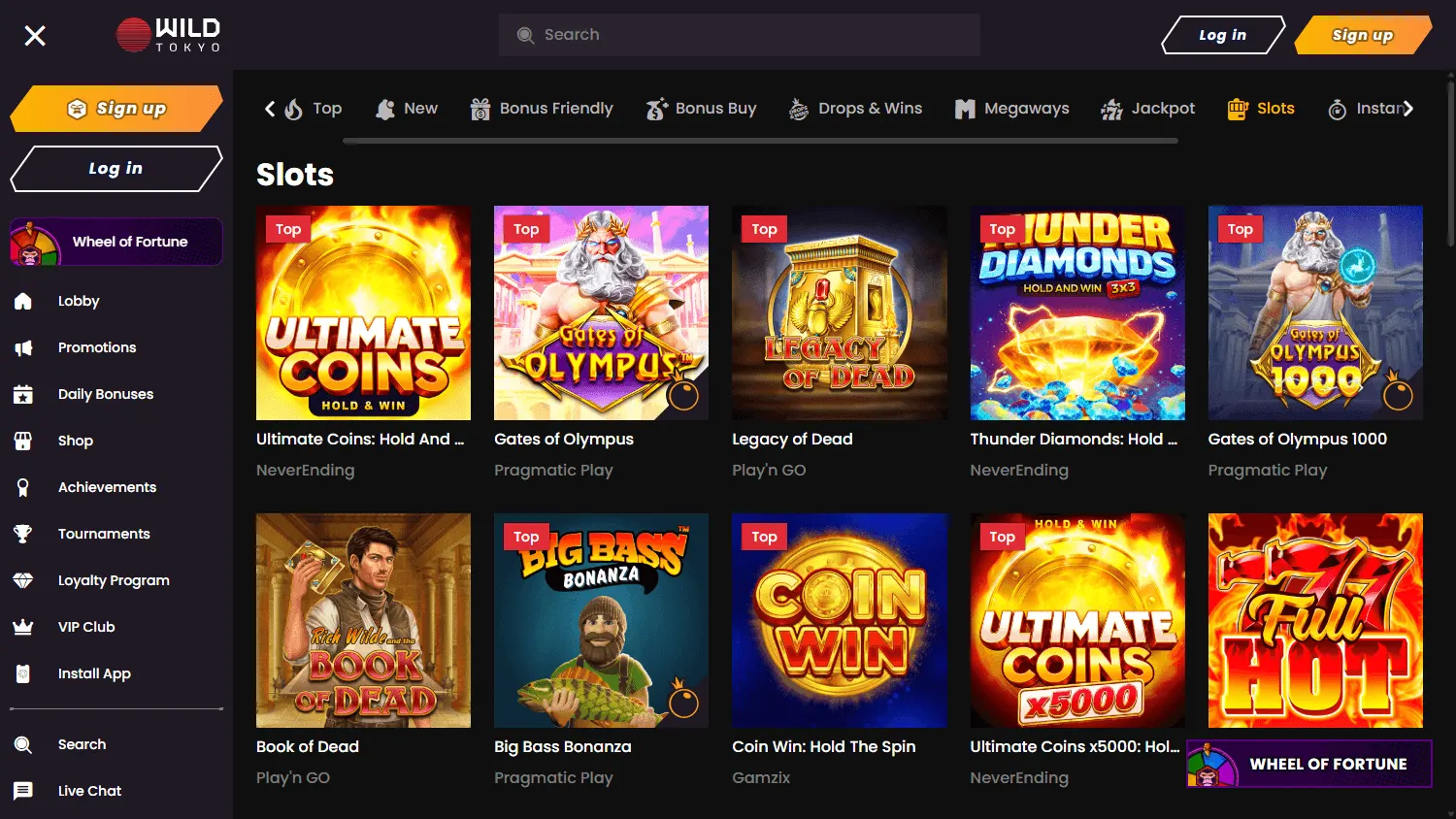The width and height of the screenshot is (1456, 819).
Task: Click the header Sign up button
Action: [x=1363, y=35]
